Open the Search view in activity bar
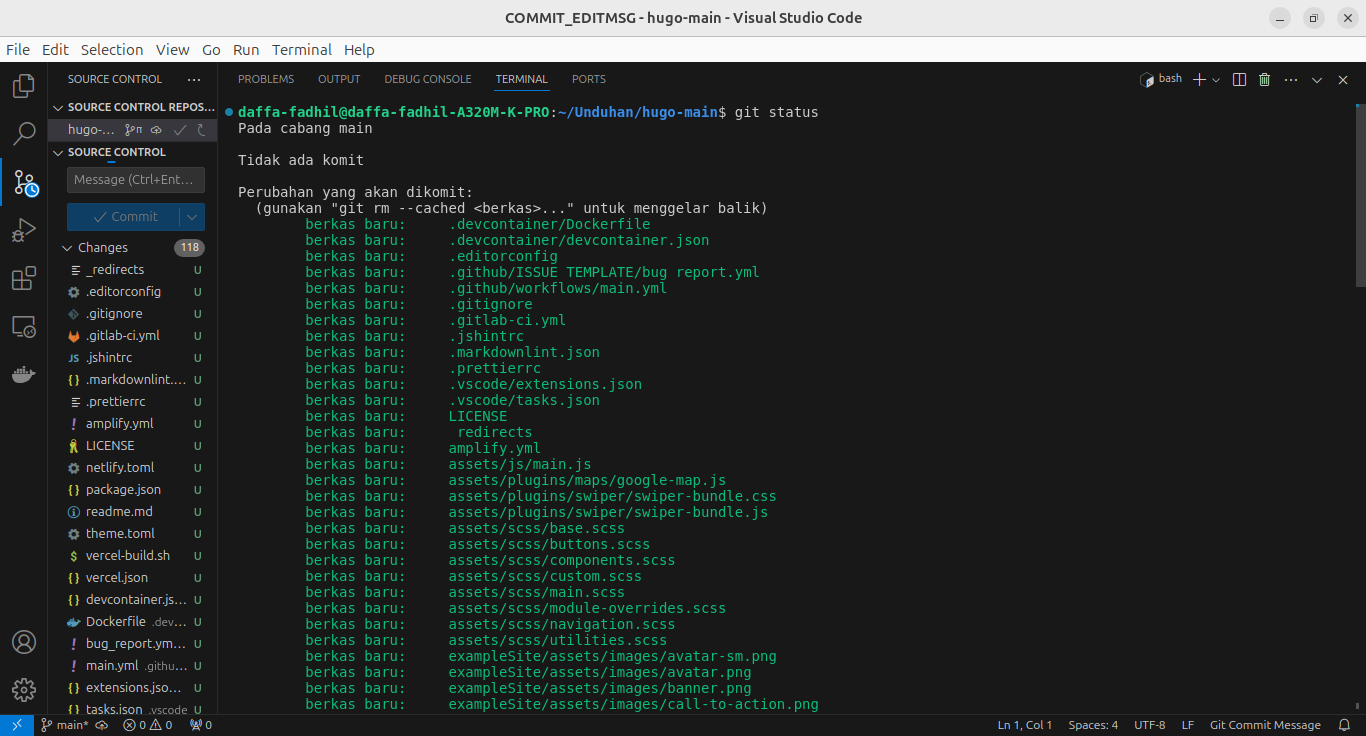Image resolution: width=1366 pixels, height=736 pixels. 23,134
